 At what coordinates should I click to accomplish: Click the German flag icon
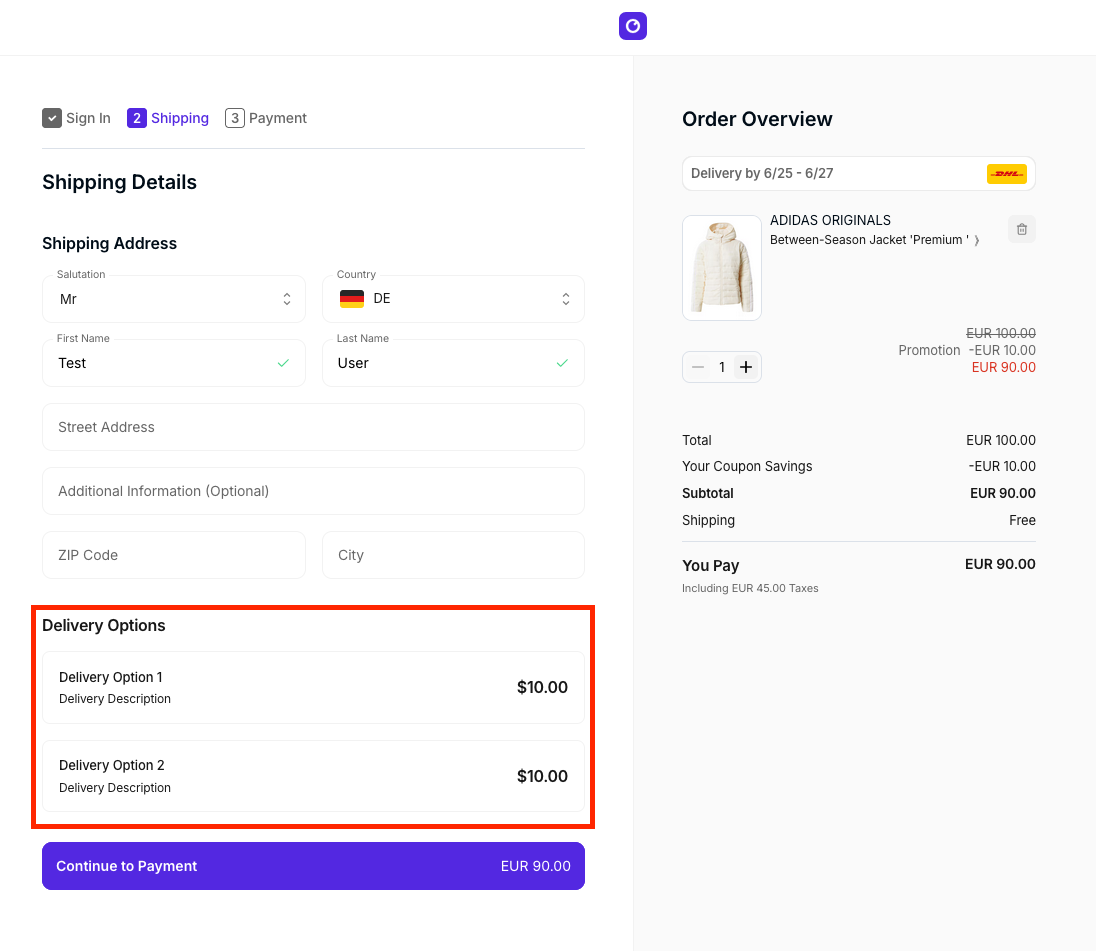[x=352, y=299]
